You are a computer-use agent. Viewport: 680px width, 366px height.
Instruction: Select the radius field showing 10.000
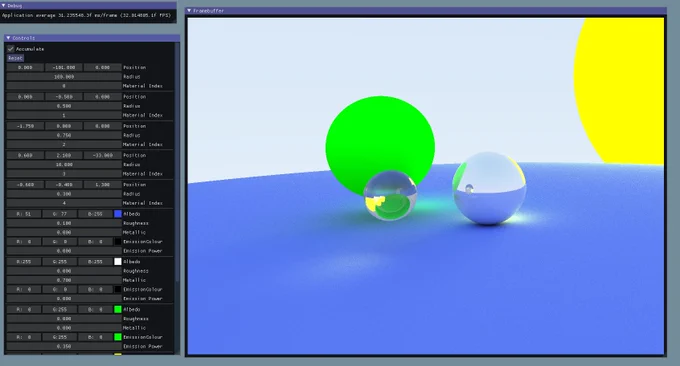click(64, 164)
